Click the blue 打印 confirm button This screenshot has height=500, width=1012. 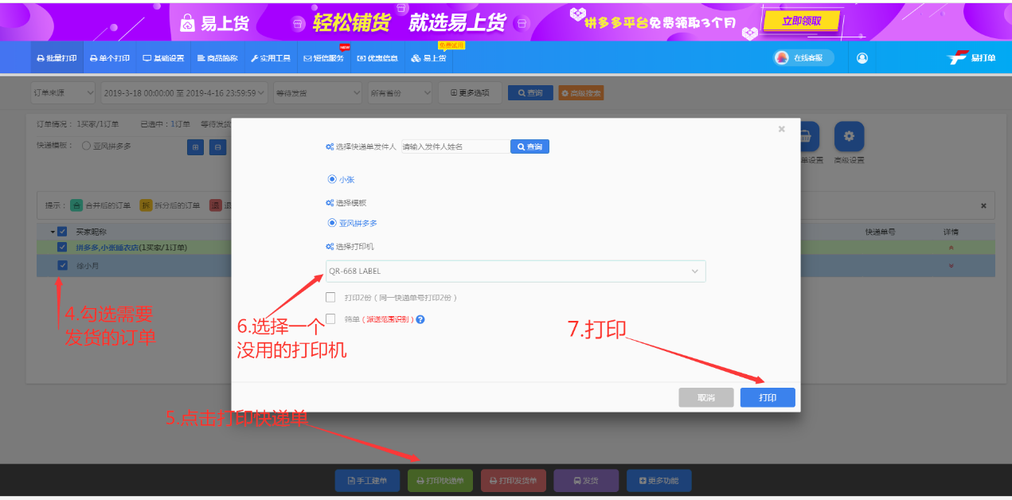767,397
